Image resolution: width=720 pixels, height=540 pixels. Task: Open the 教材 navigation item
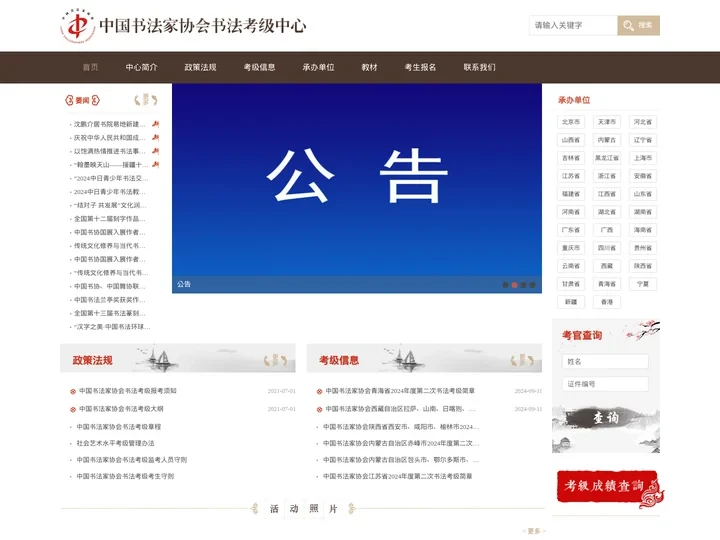[x=369, y=68]
